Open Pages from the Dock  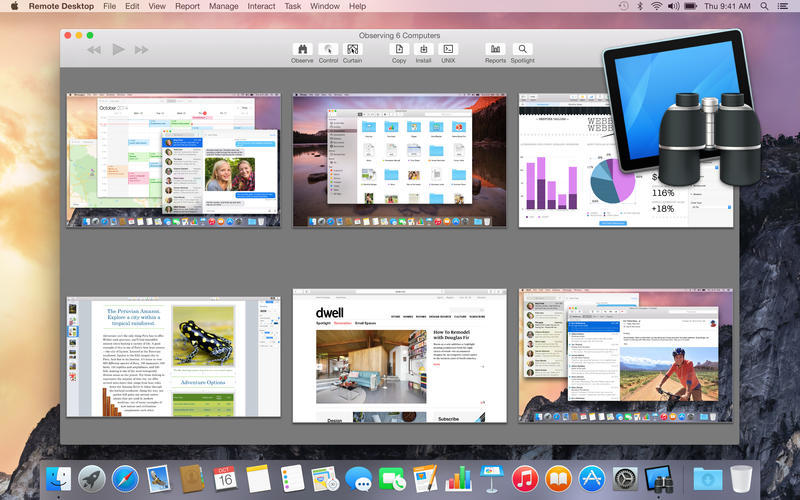pos(425,479)
